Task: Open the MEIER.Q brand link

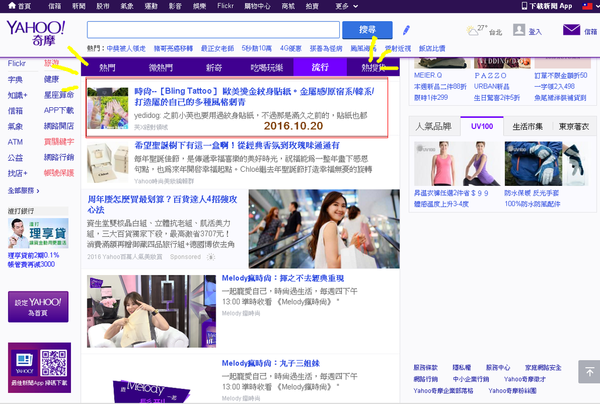Action: [x=428, y=75]
